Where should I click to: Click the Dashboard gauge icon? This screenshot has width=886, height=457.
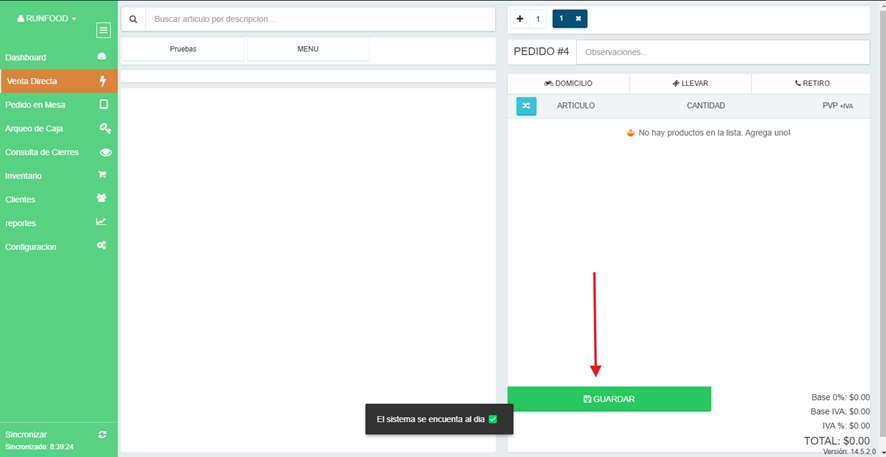tap(102, 56)
